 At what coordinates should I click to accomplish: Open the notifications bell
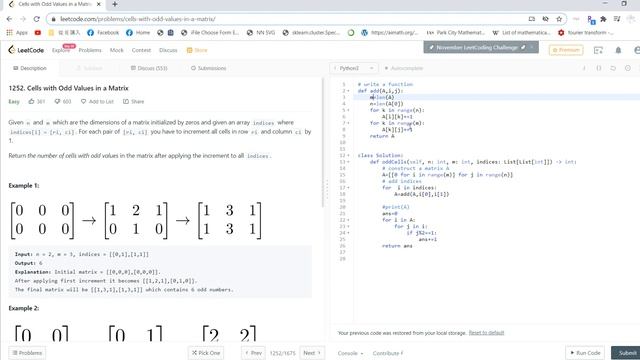[x=618, y=50]
